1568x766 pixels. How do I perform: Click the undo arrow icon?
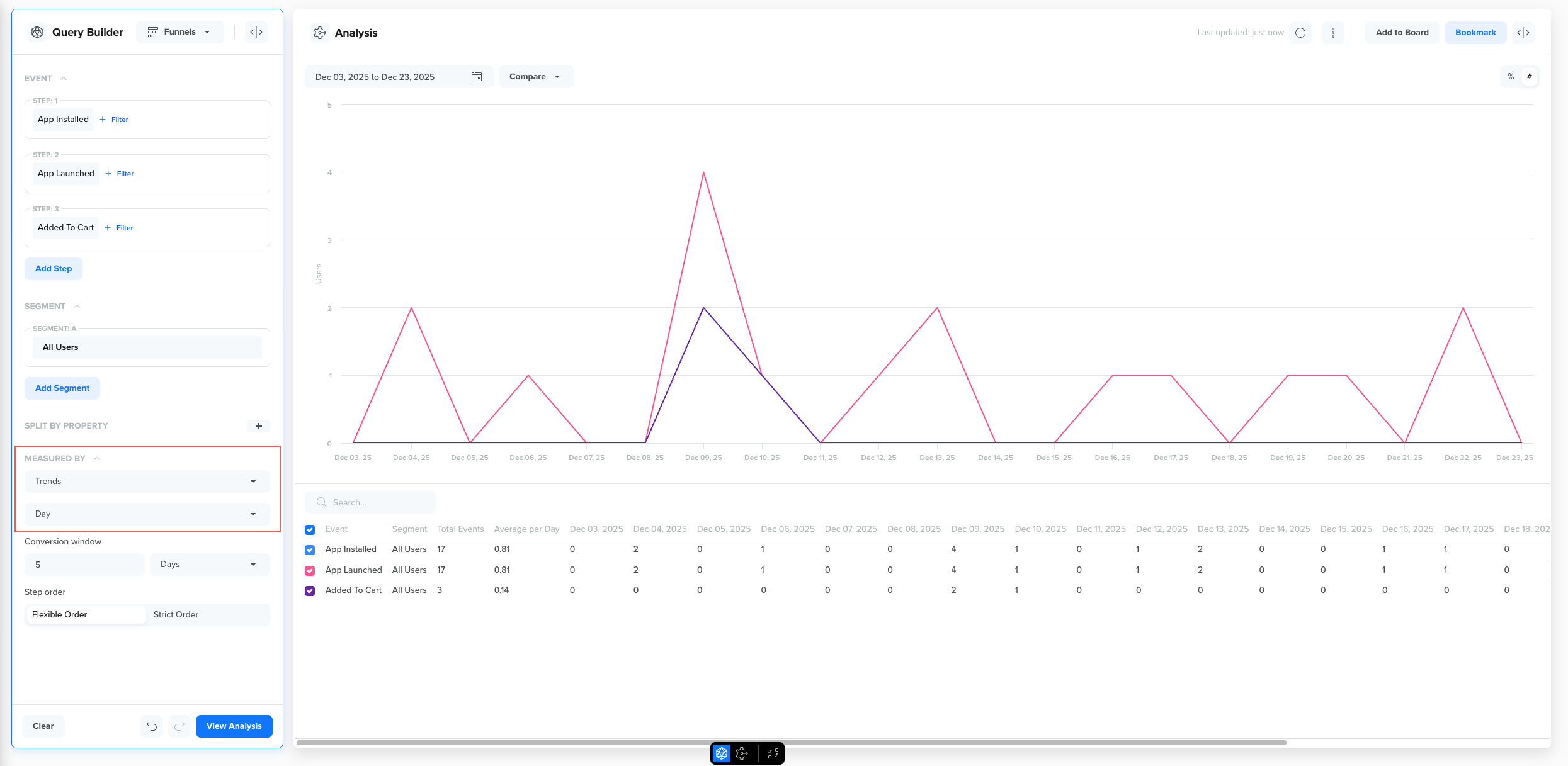point(152,726)
